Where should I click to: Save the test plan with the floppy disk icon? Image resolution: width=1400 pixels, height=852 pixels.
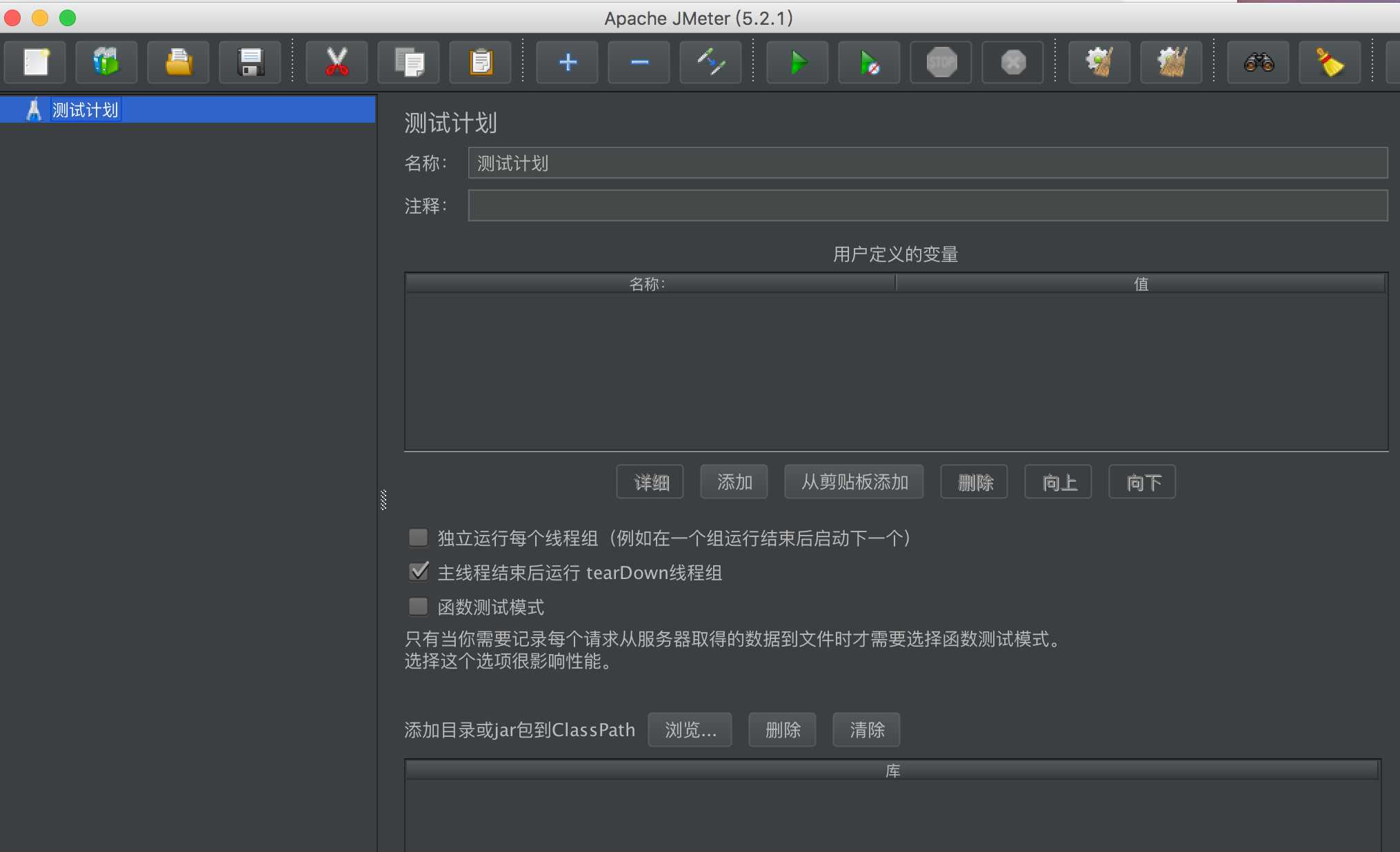pyautogui.click(x=250, y=63)
